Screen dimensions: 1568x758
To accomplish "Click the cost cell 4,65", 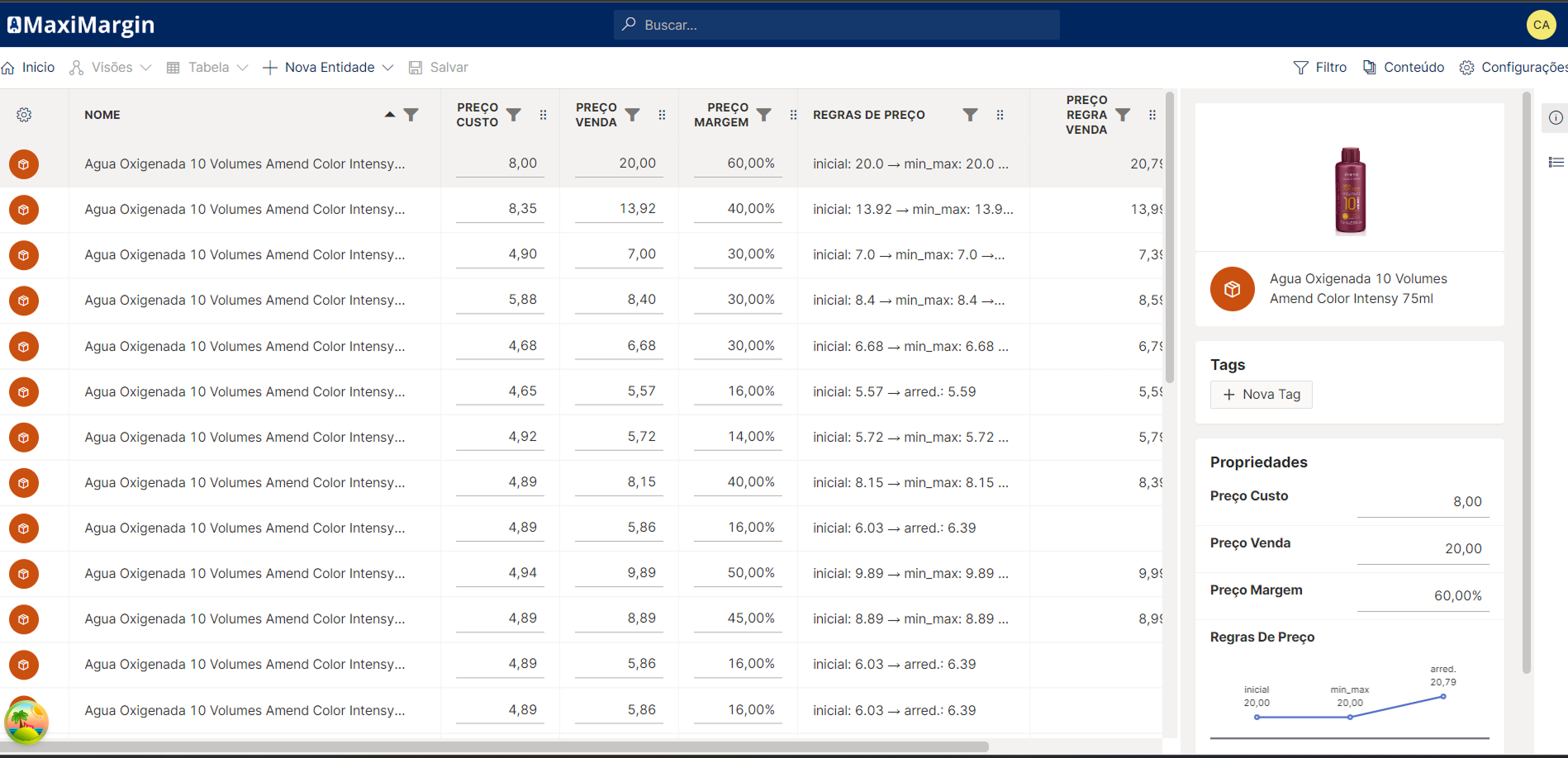I will [x=500, y=392].
